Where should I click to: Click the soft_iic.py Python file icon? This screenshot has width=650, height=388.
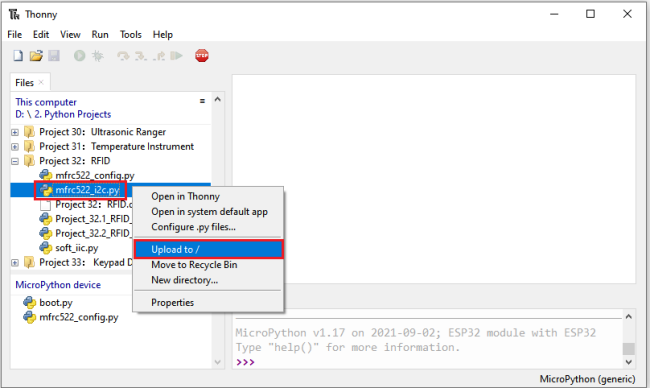[x=46, y=248]
